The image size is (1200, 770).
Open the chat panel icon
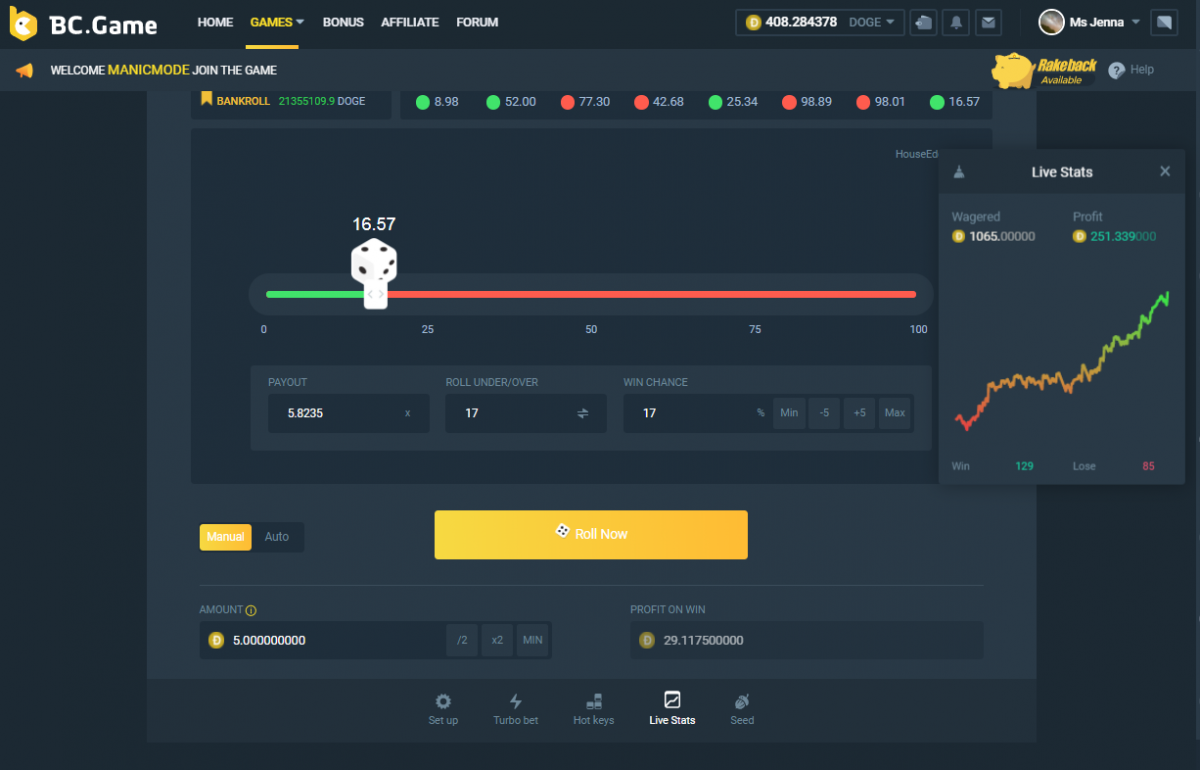1163,22
